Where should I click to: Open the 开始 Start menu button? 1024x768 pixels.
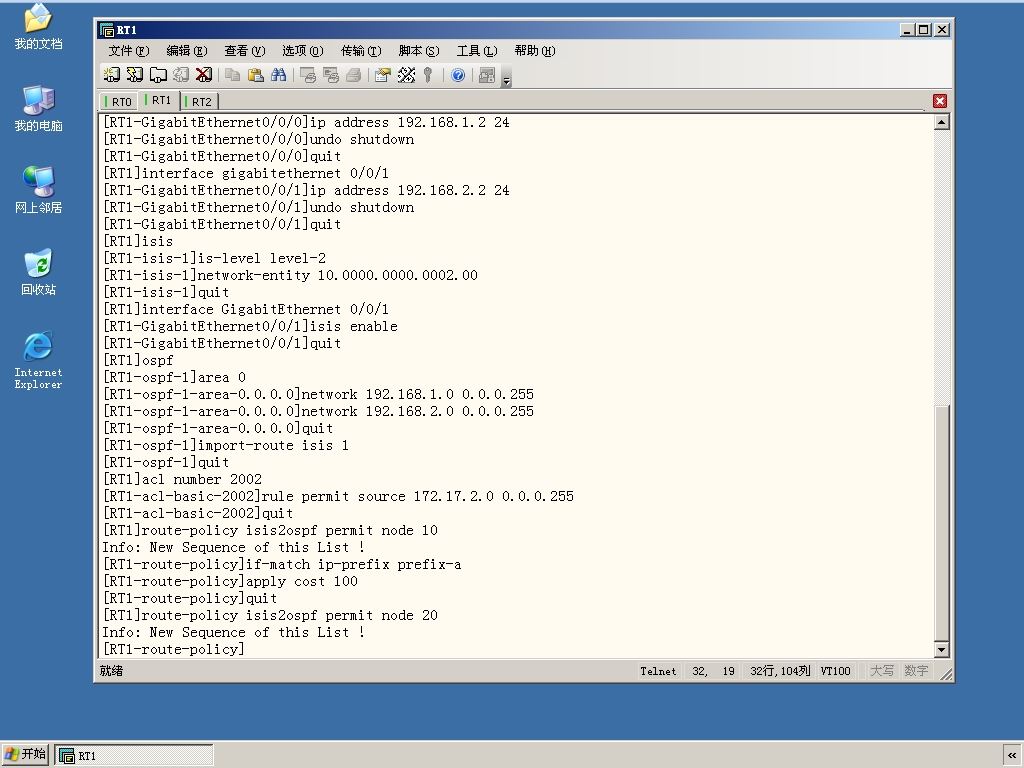pyautogui.click(x=25, y=755)
